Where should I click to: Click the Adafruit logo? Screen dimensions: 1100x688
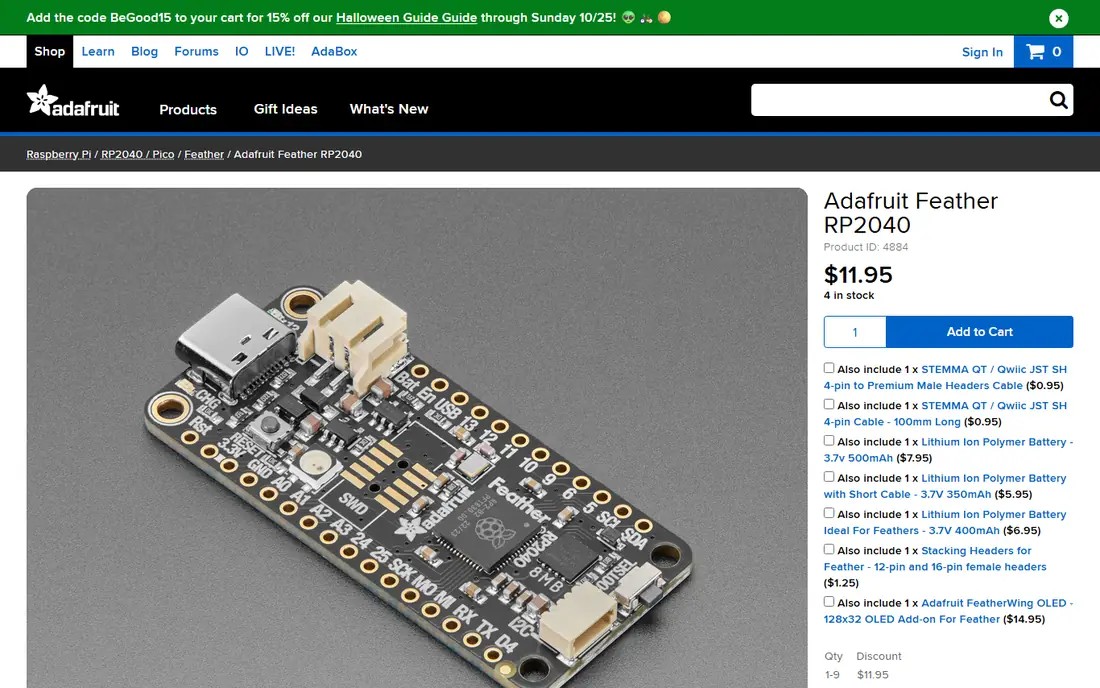(x=73, y=101)
